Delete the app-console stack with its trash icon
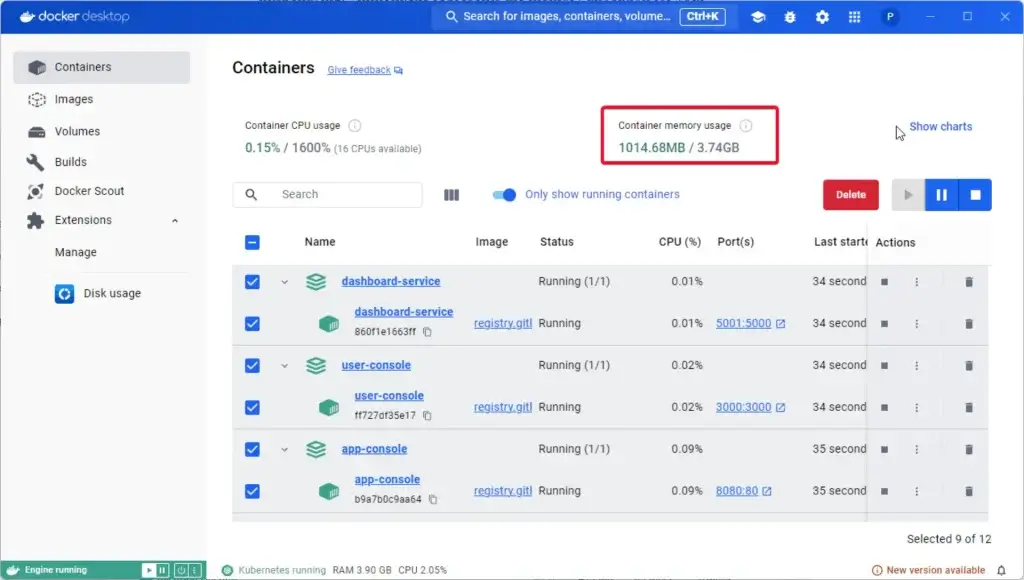The width and height of the screenshot is (1024, 580). click(969, 449)
